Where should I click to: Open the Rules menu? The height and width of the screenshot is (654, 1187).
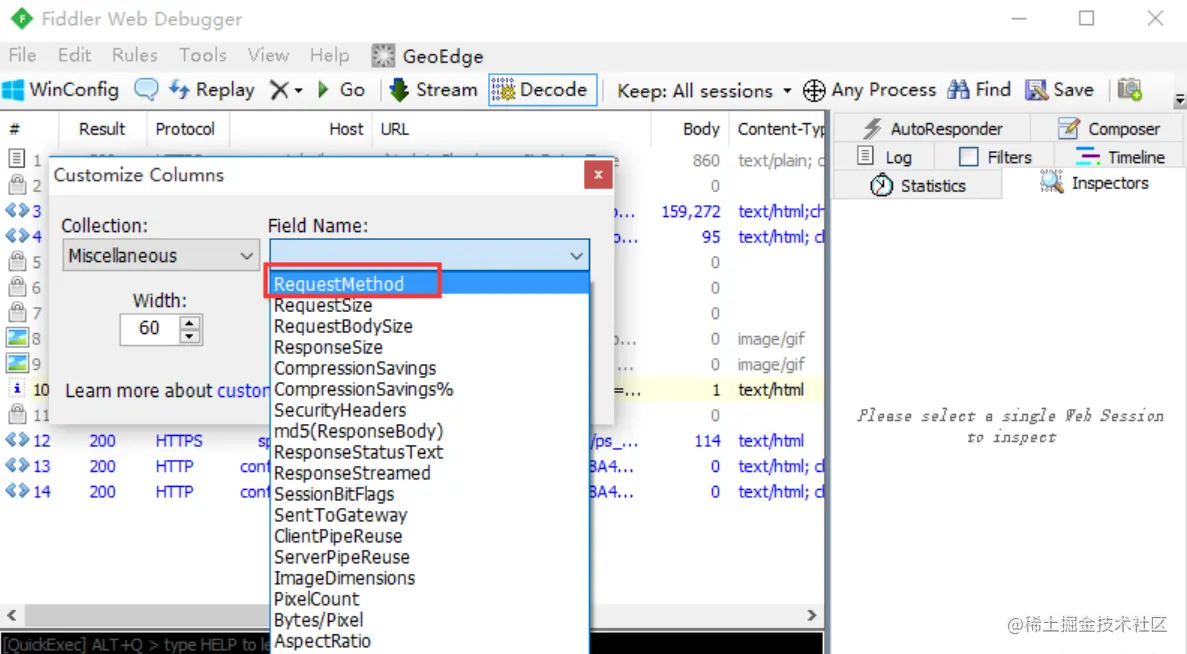(135, 55)
